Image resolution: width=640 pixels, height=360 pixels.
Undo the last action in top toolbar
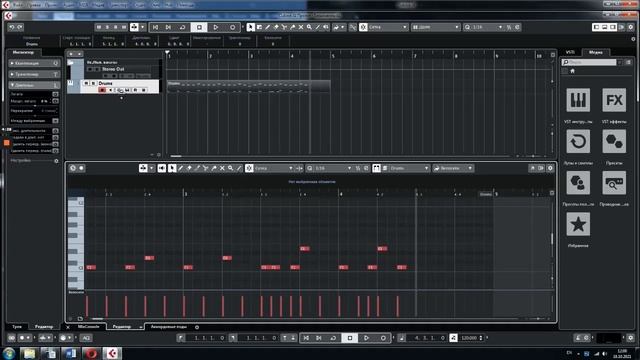pyautogui.click(x=11, y=27)
